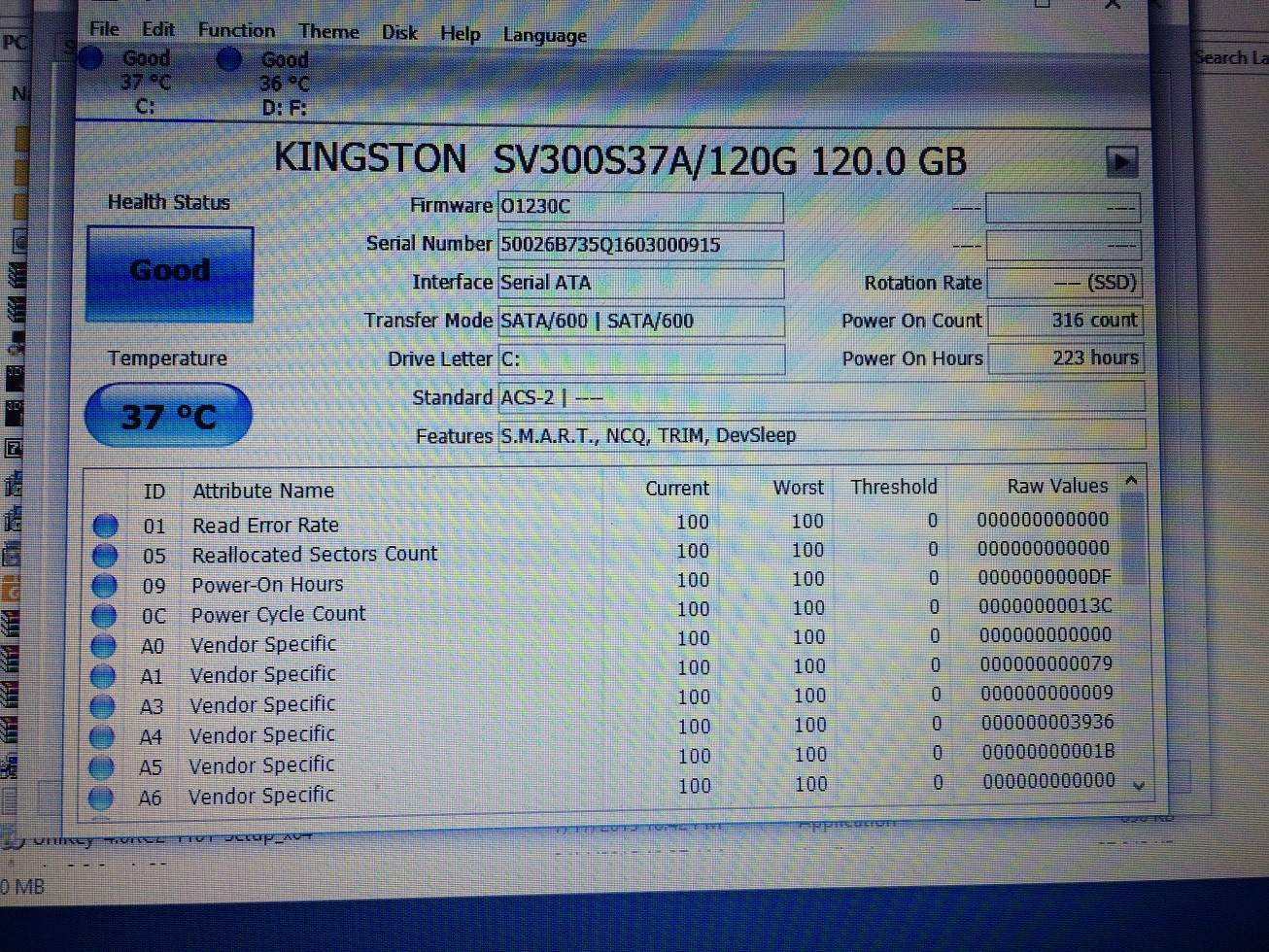Click the Worst column header
This screenshot has width=1269, height=952.
798,488
